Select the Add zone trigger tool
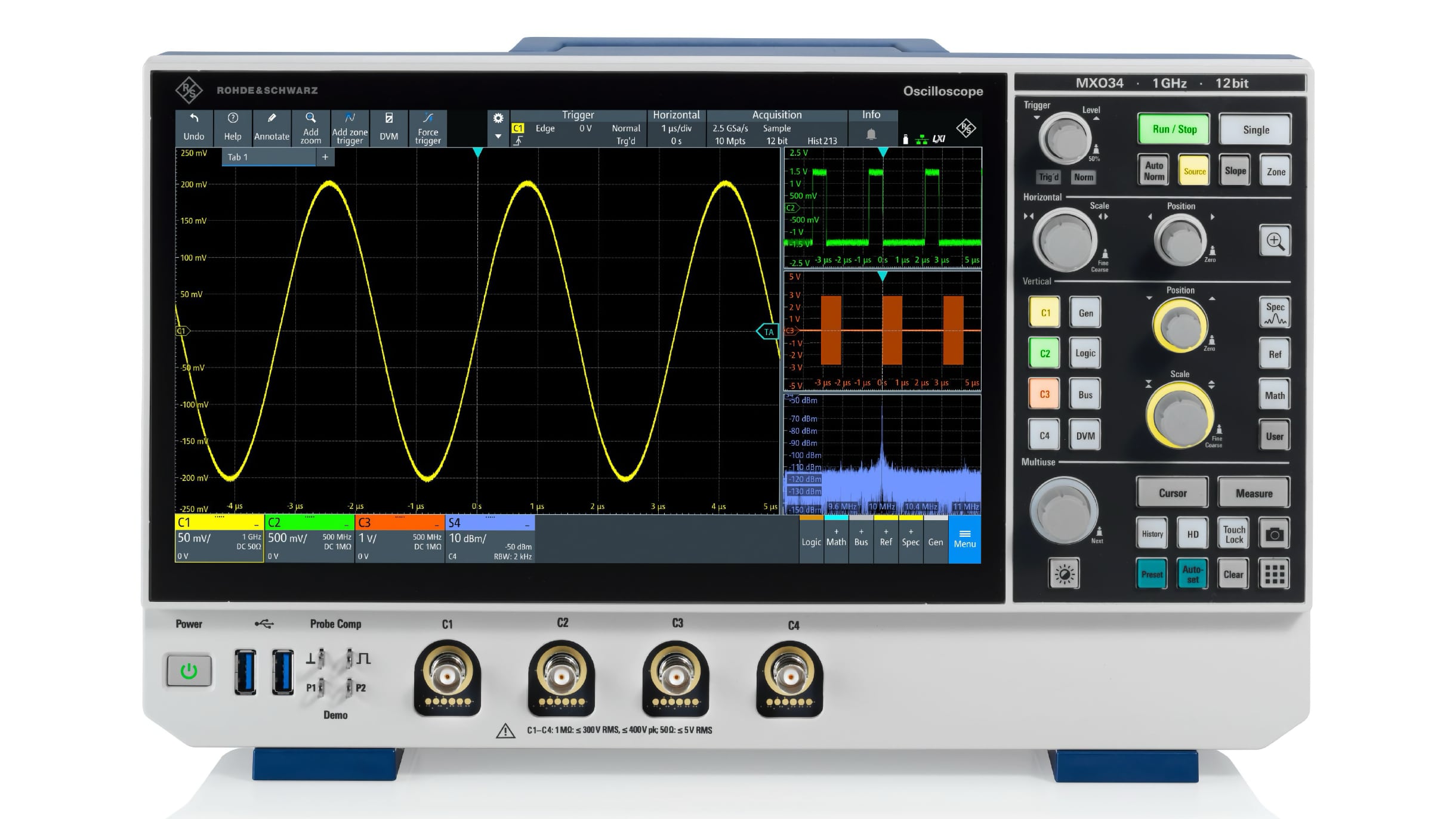Viewport: 1456px width, 819px height. [x=350, y=128]
